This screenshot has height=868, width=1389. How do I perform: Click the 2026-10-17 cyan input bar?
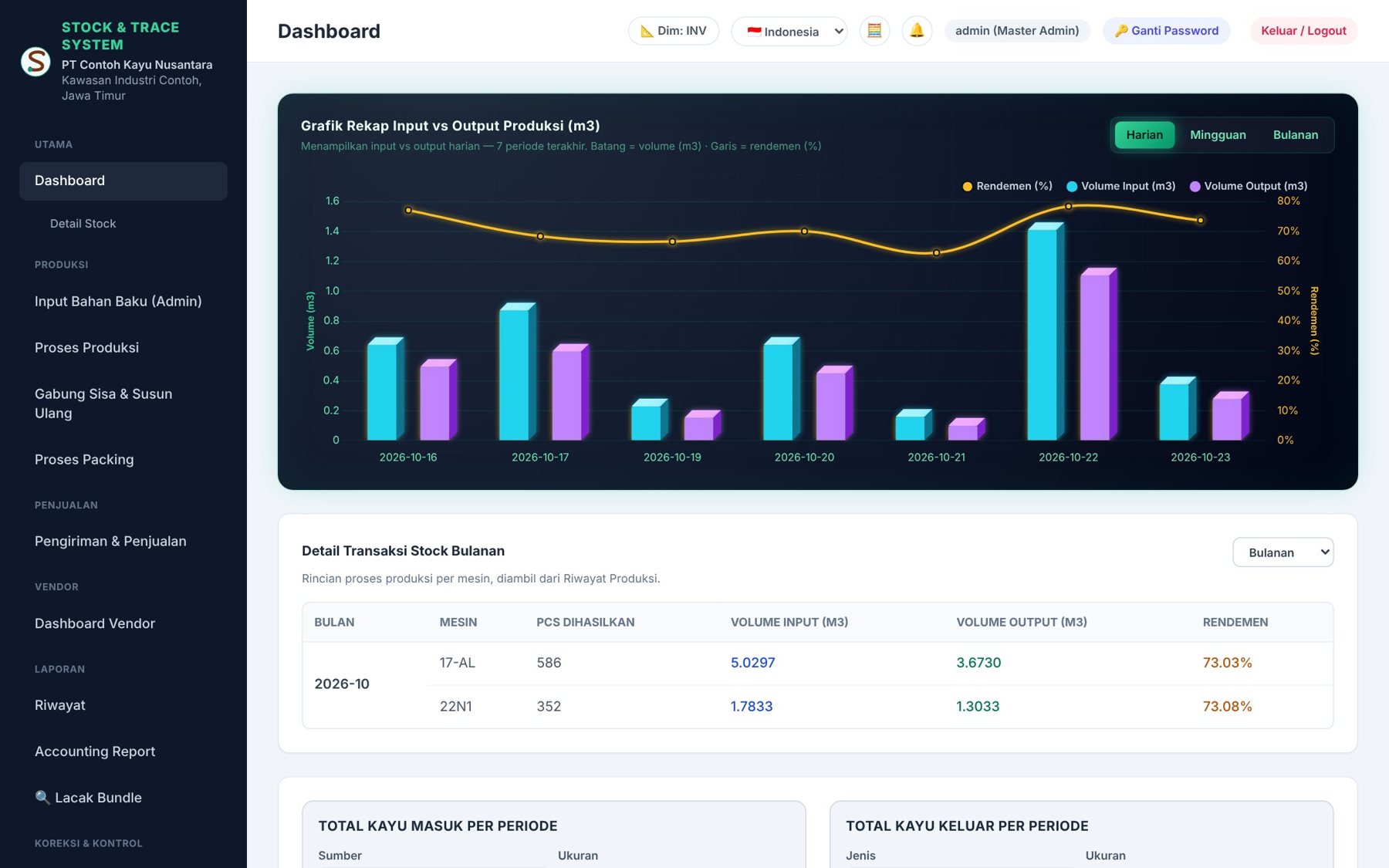pyautogui.click(x=518, y=372)
